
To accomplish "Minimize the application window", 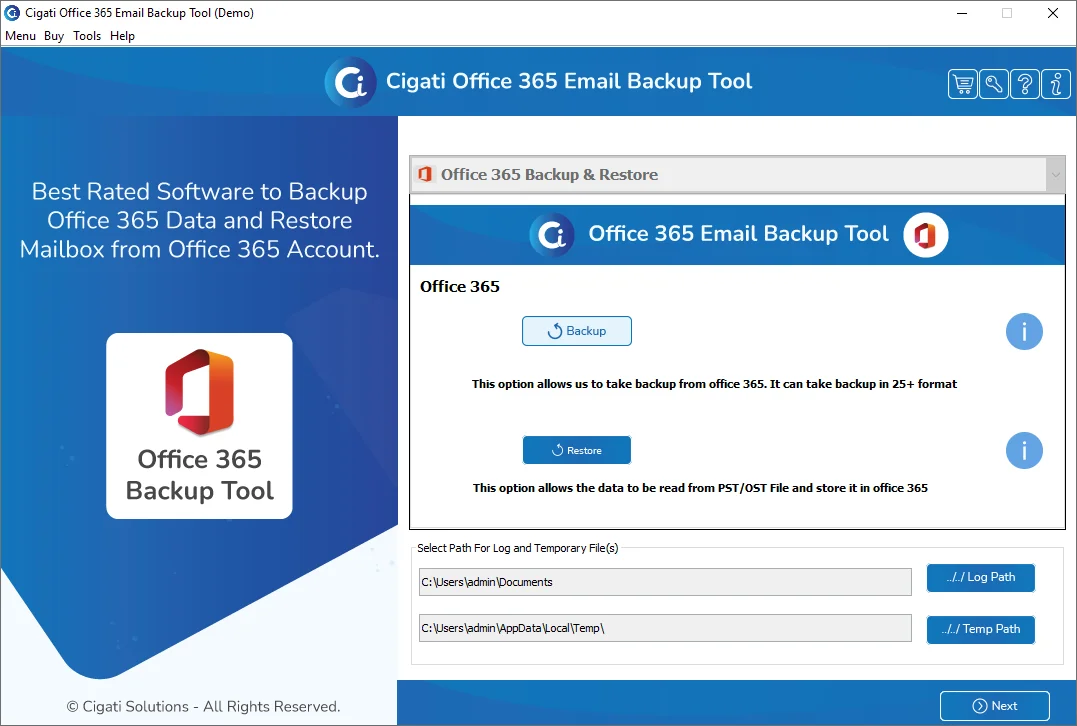I will [x=962, y=13].
